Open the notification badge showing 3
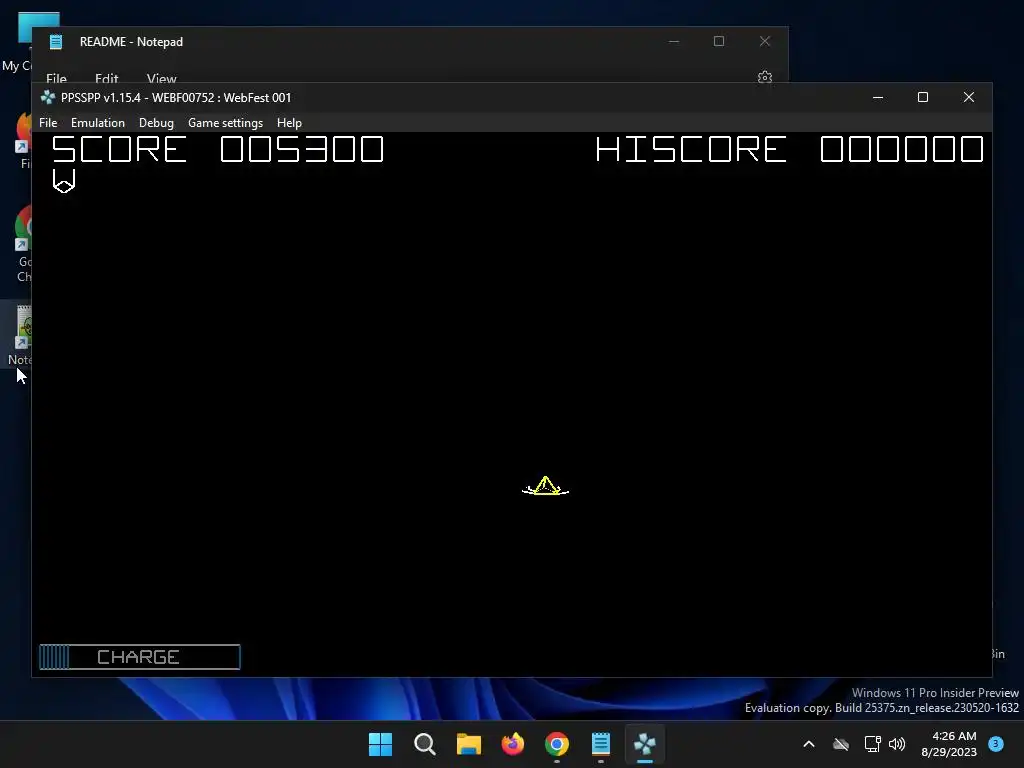 click(x=996, y=744)
